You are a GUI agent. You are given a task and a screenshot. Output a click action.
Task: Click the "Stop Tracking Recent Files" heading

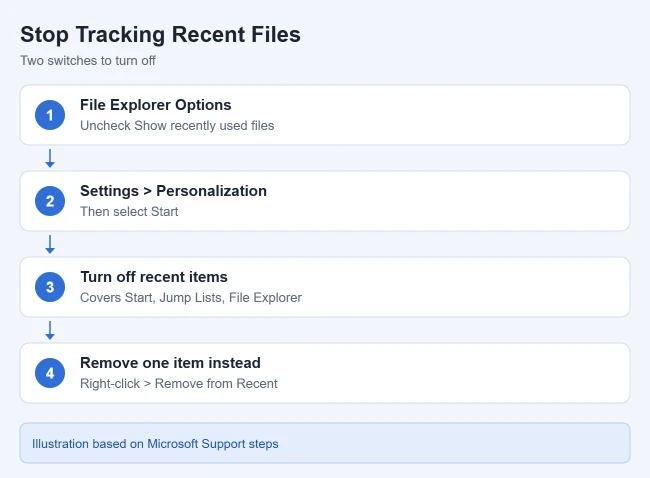click(x=160, y=35)
